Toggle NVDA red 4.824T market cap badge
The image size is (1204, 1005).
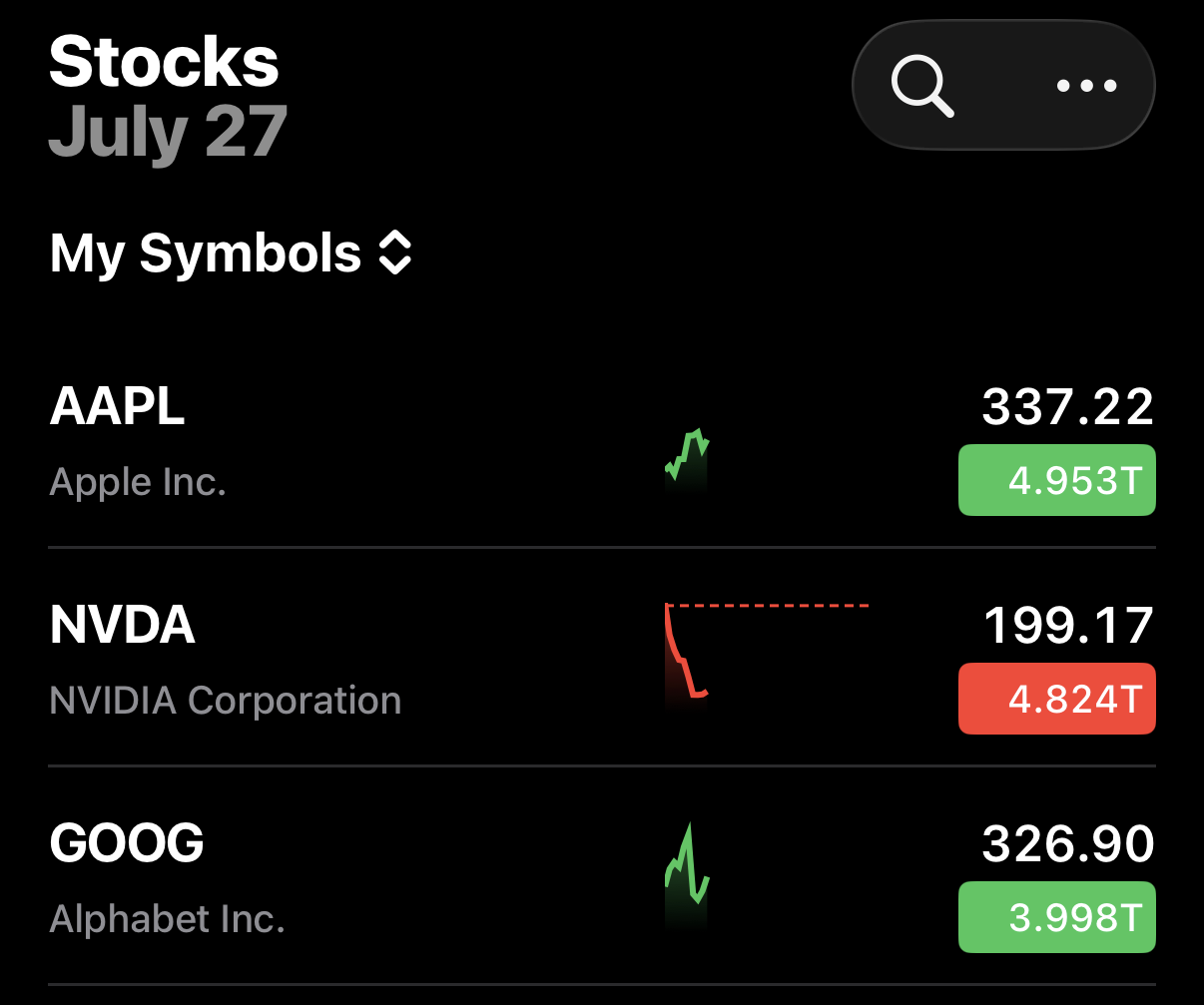point(1057,699)
